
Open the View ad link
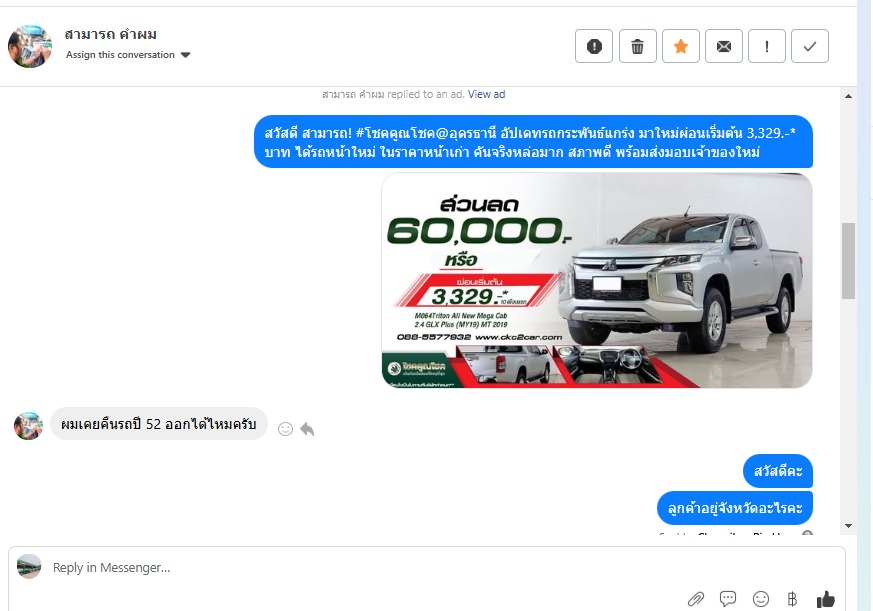tap(486, 94)
